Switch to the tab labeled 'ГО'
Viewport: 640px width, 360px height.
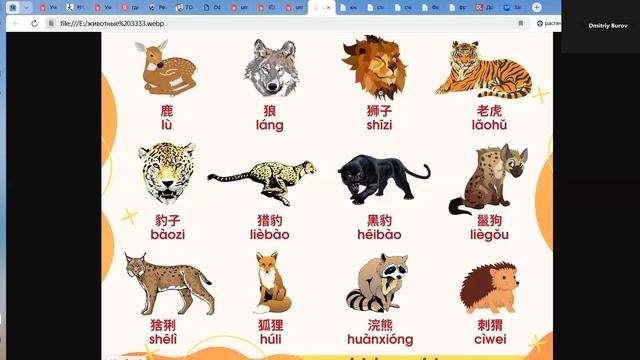point(184,7)
